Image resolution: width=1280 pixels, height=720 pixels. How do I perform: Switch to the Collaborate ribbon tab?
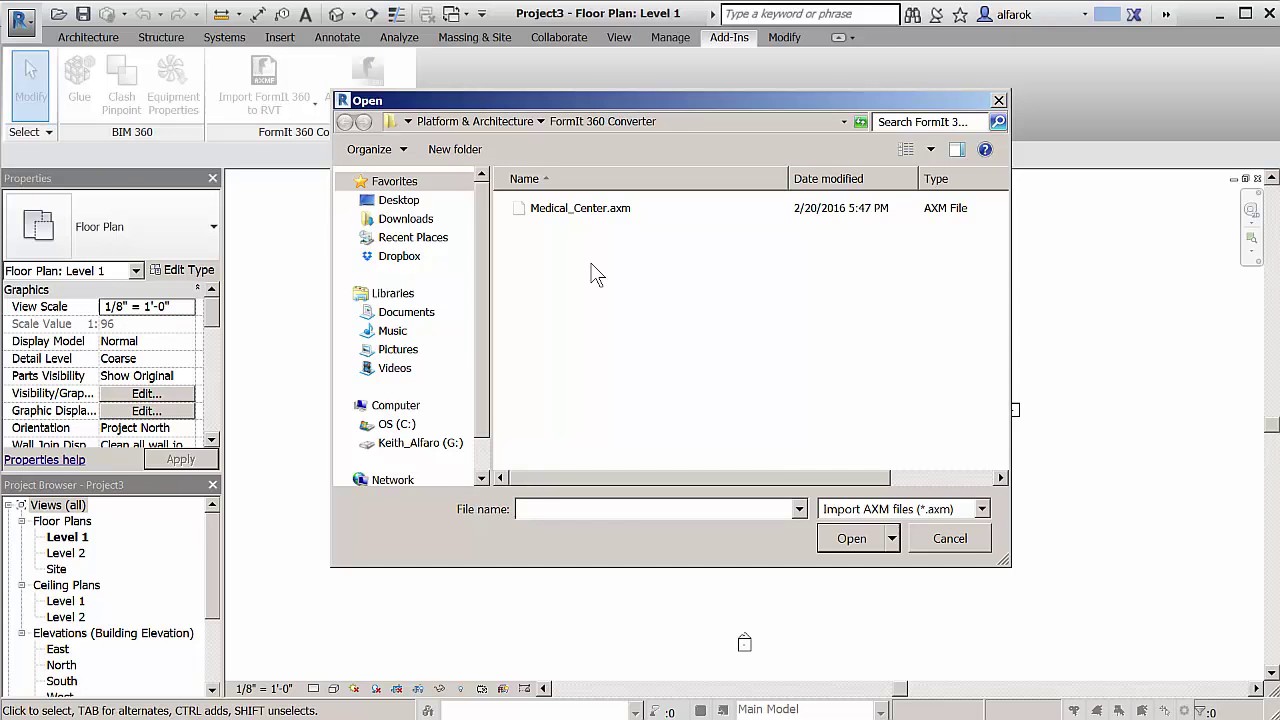[x=559, y=37]
